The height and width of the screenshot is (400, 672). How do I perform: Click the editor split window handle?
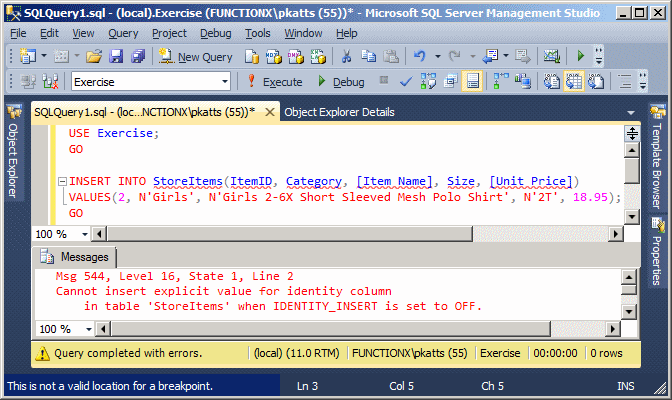(632, 133)
